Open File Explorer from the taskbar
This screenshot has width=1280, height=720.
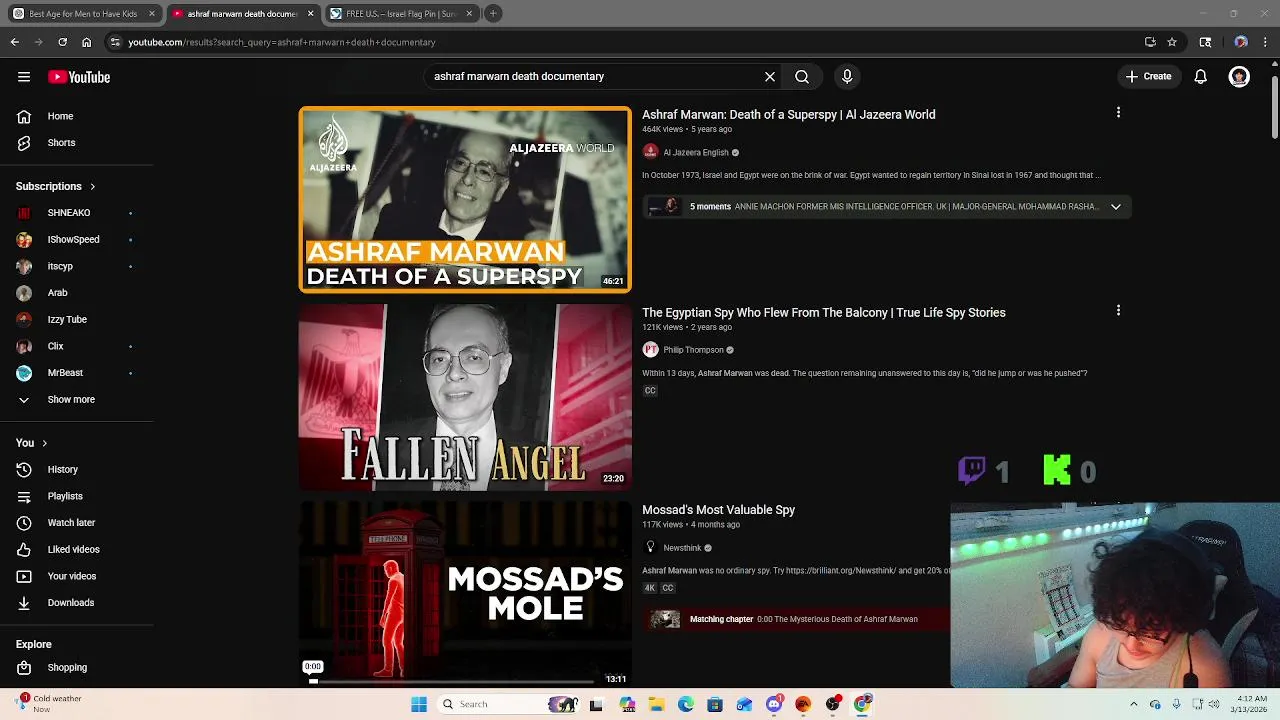[x=656, y=704]
